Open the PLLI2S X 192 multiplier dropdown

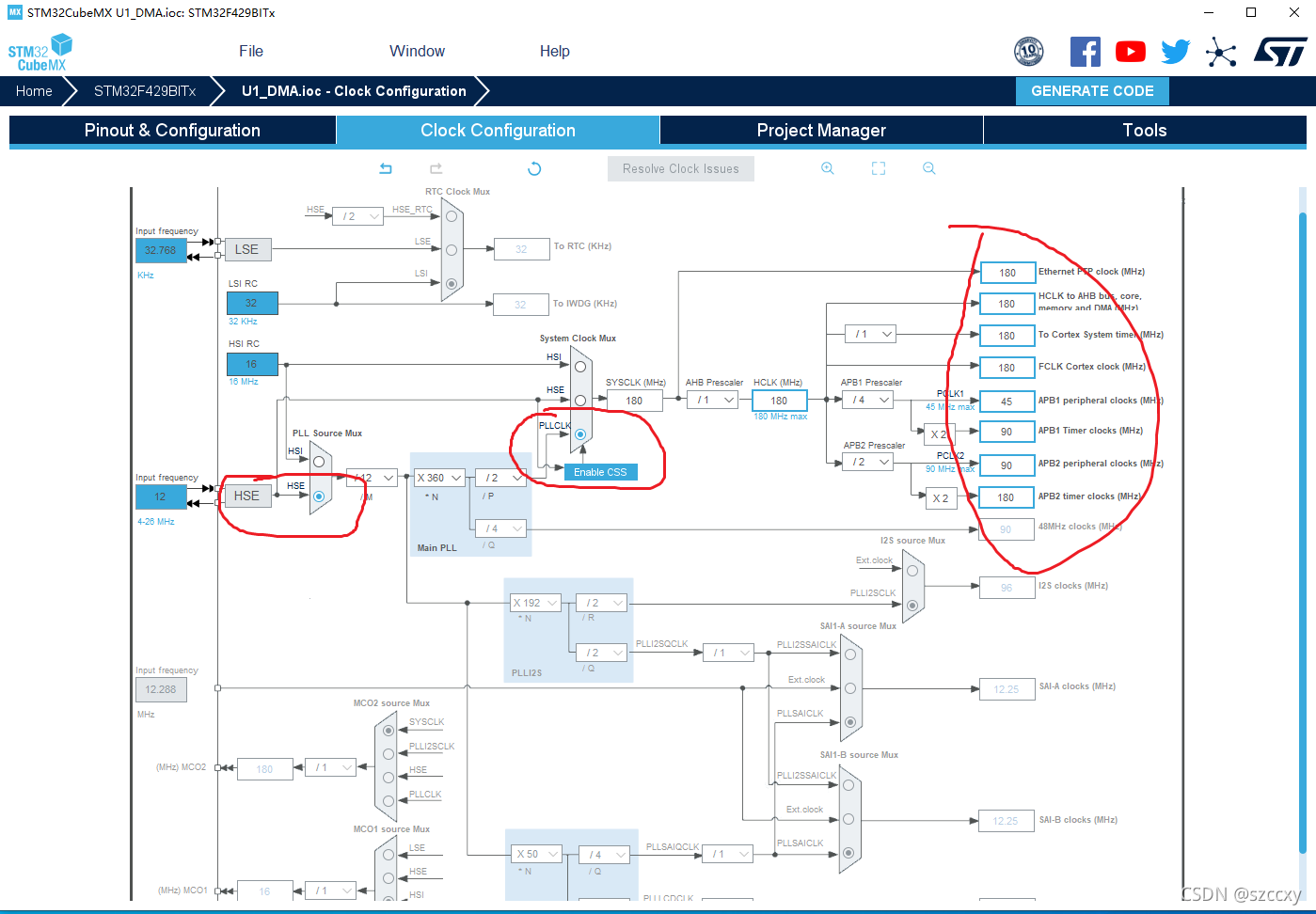pyautogui.click(x=536, y=603)
